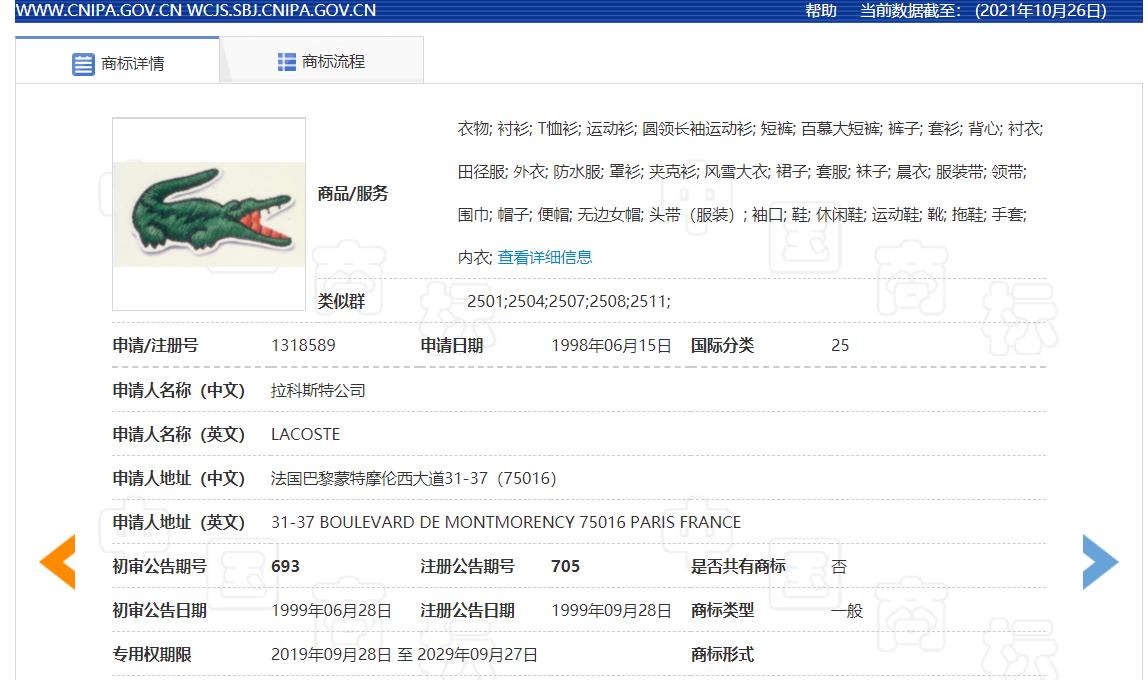1148x680 pixels.
Task: Advance to next trademark via right arrow
Action: (x=1098, y=563)
